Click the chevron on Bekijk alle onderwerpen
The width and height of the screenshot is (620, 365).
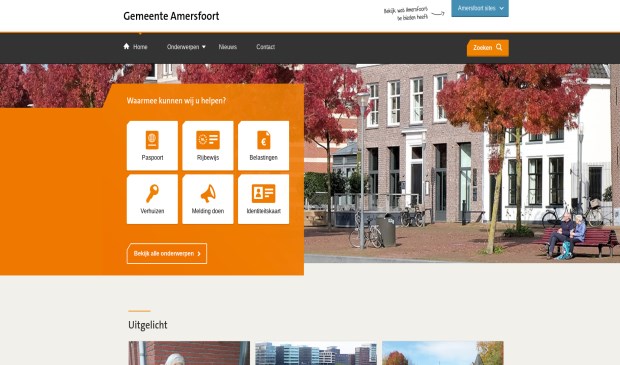click(199, 254)
